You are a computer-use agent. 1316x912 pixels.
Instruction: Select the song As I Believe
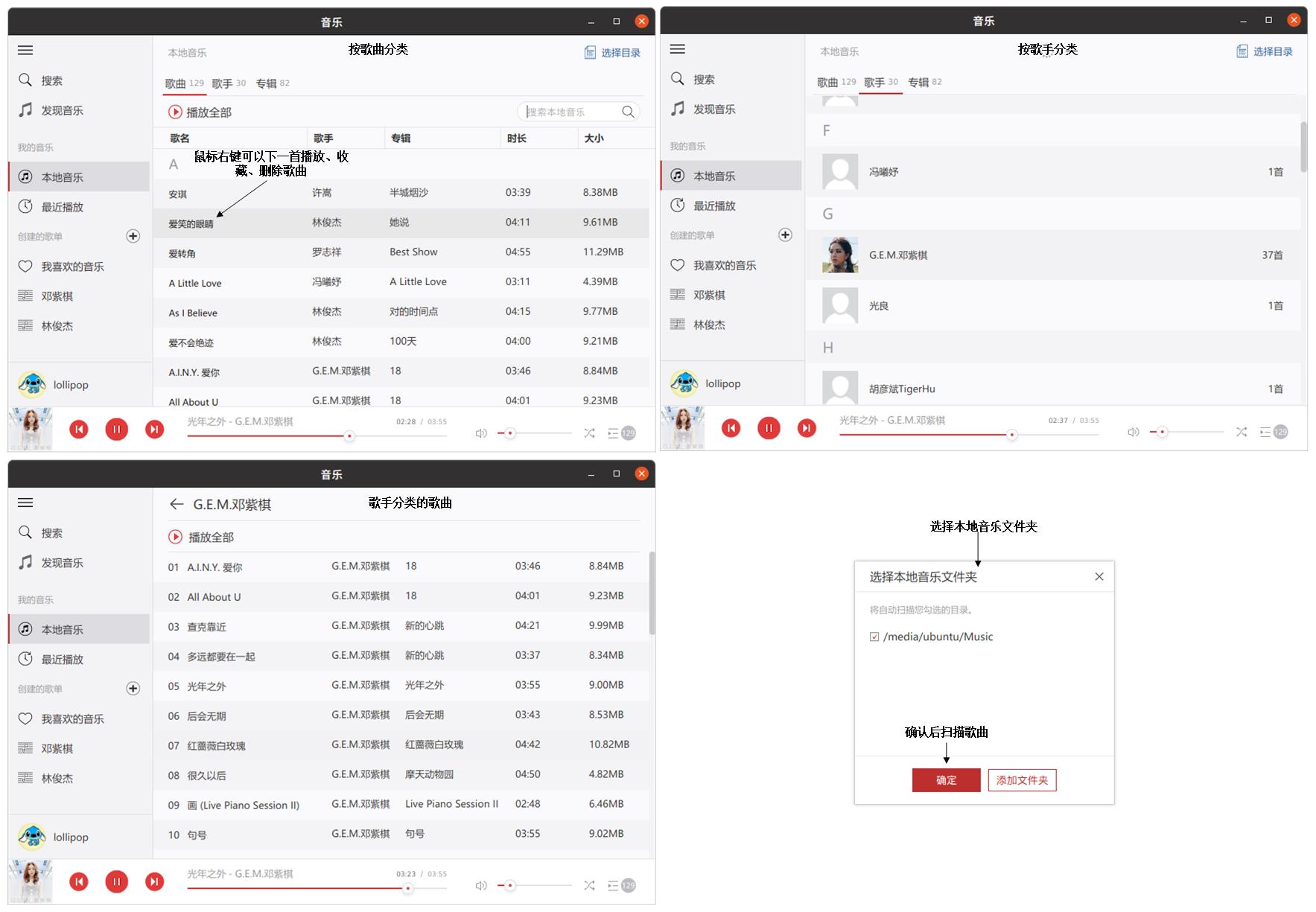pyautogui.click(x=401, y=312)
